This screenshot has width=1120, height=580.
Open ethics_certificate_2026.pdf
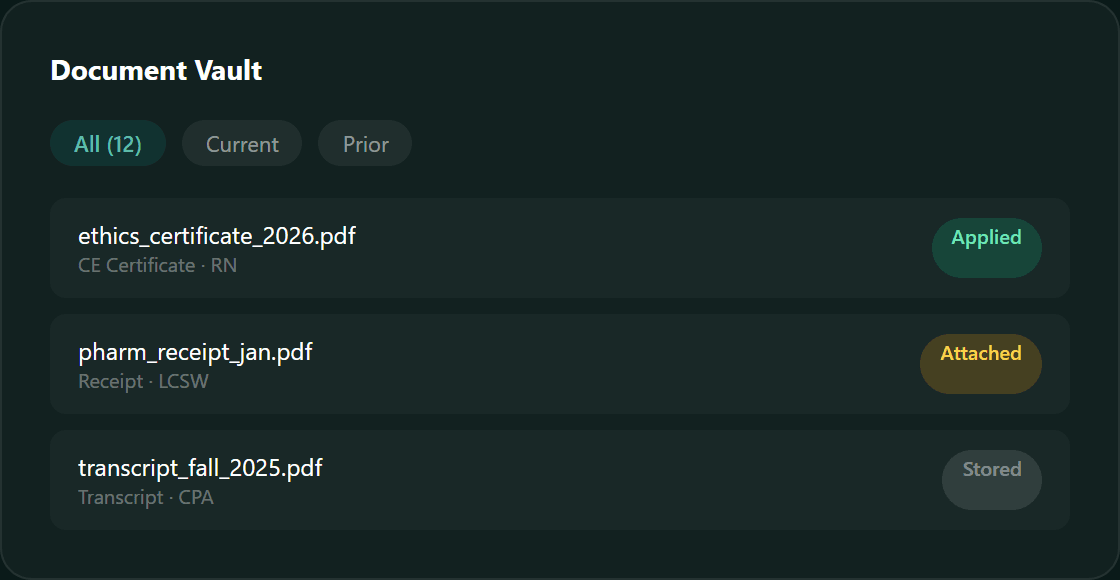[217, 236]
